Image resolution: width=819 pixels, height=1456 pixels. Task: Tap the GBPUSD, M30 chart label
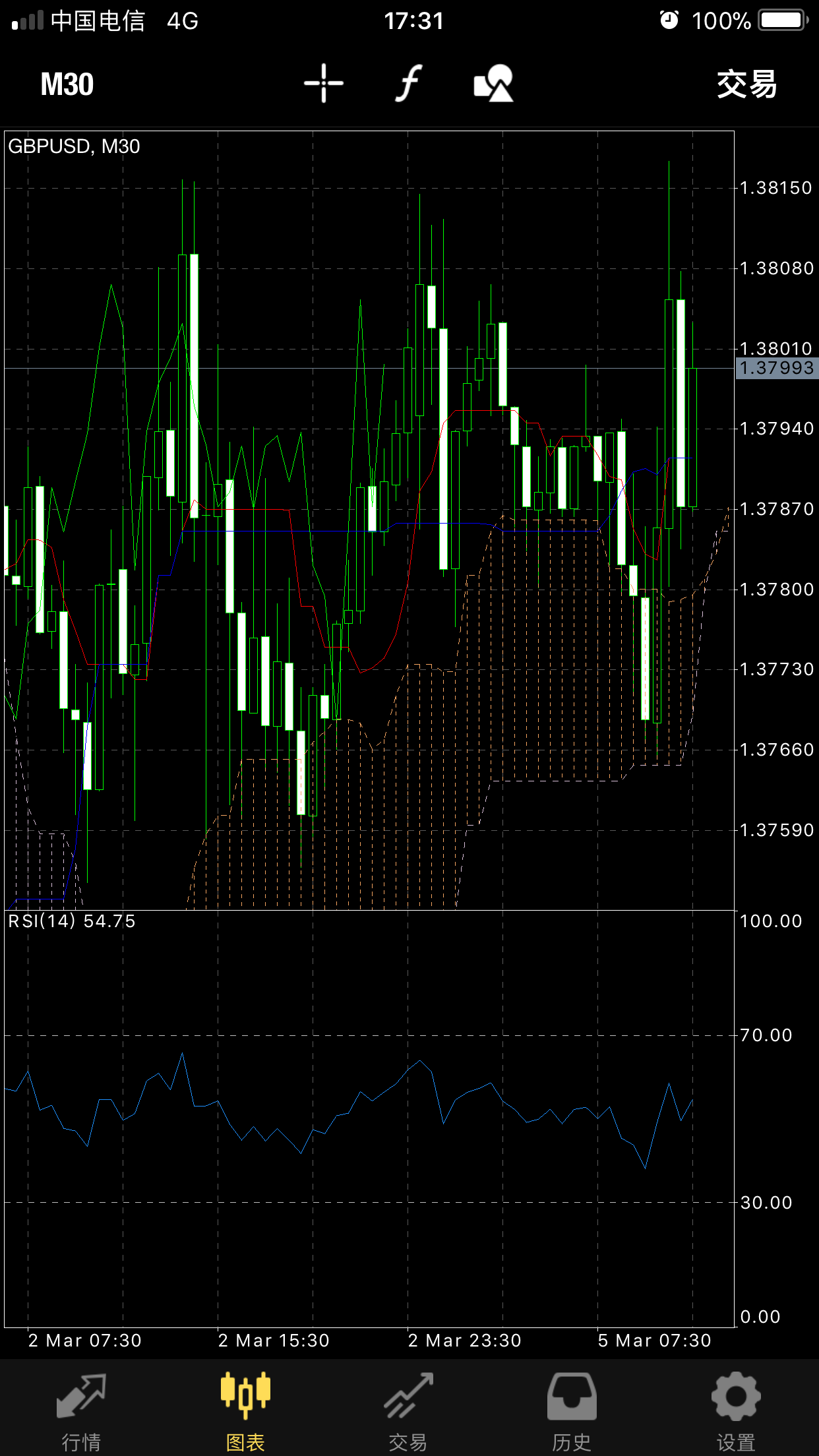pos(74,146)
